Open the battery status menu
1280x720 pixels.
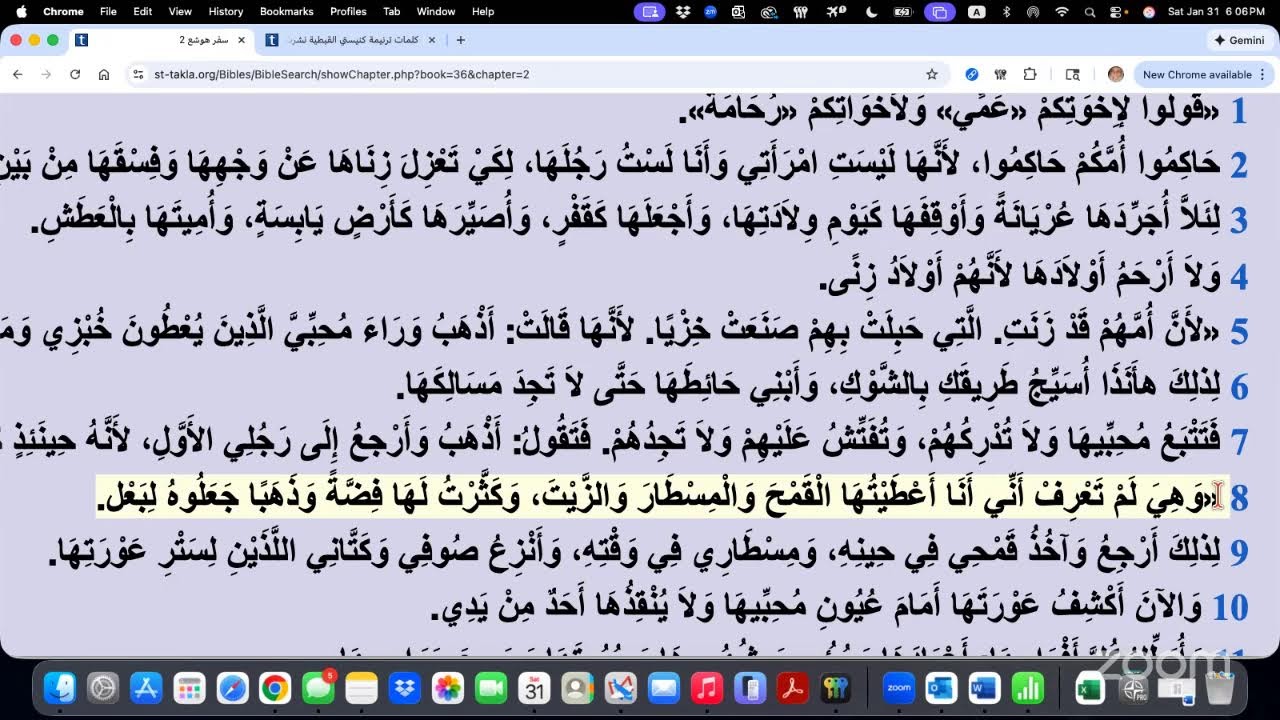(903, 11)
